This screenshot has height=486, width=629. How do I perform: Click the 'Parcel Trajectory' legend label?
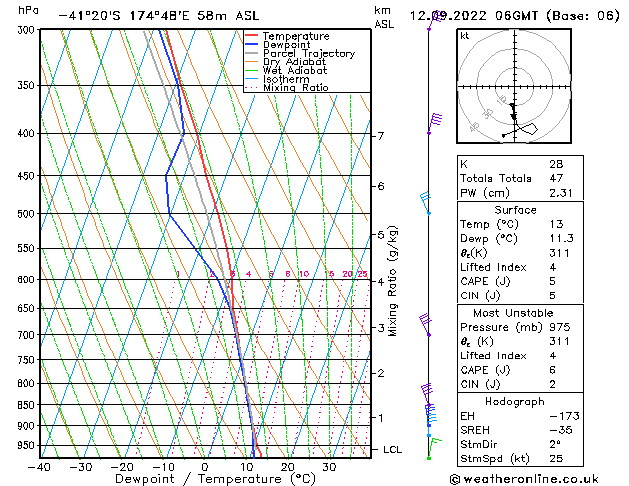309,53
